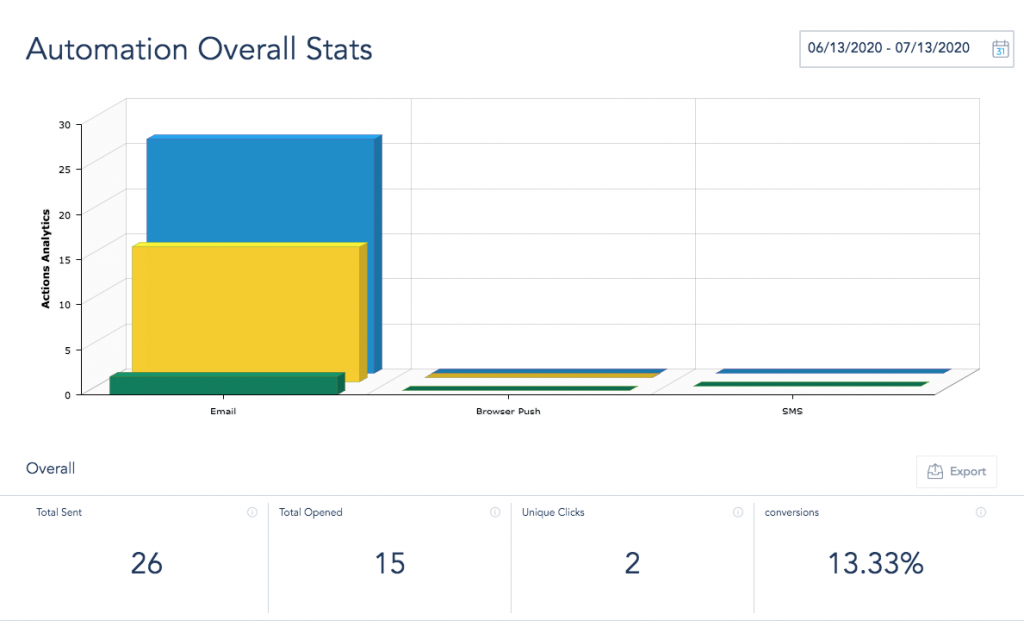The height and width of the screenshot is (626, 1024).
Task: Show info tooltip icon for Unique Clicks
Action: click(738, 512)
